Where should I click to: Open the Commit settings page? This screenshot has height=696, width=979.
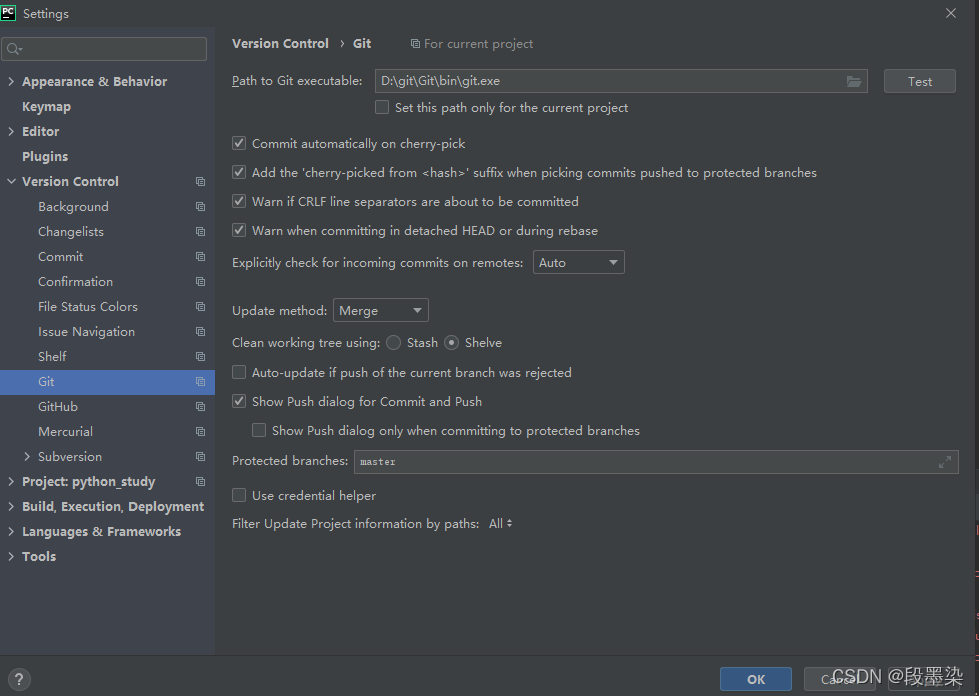pos(61,257)
